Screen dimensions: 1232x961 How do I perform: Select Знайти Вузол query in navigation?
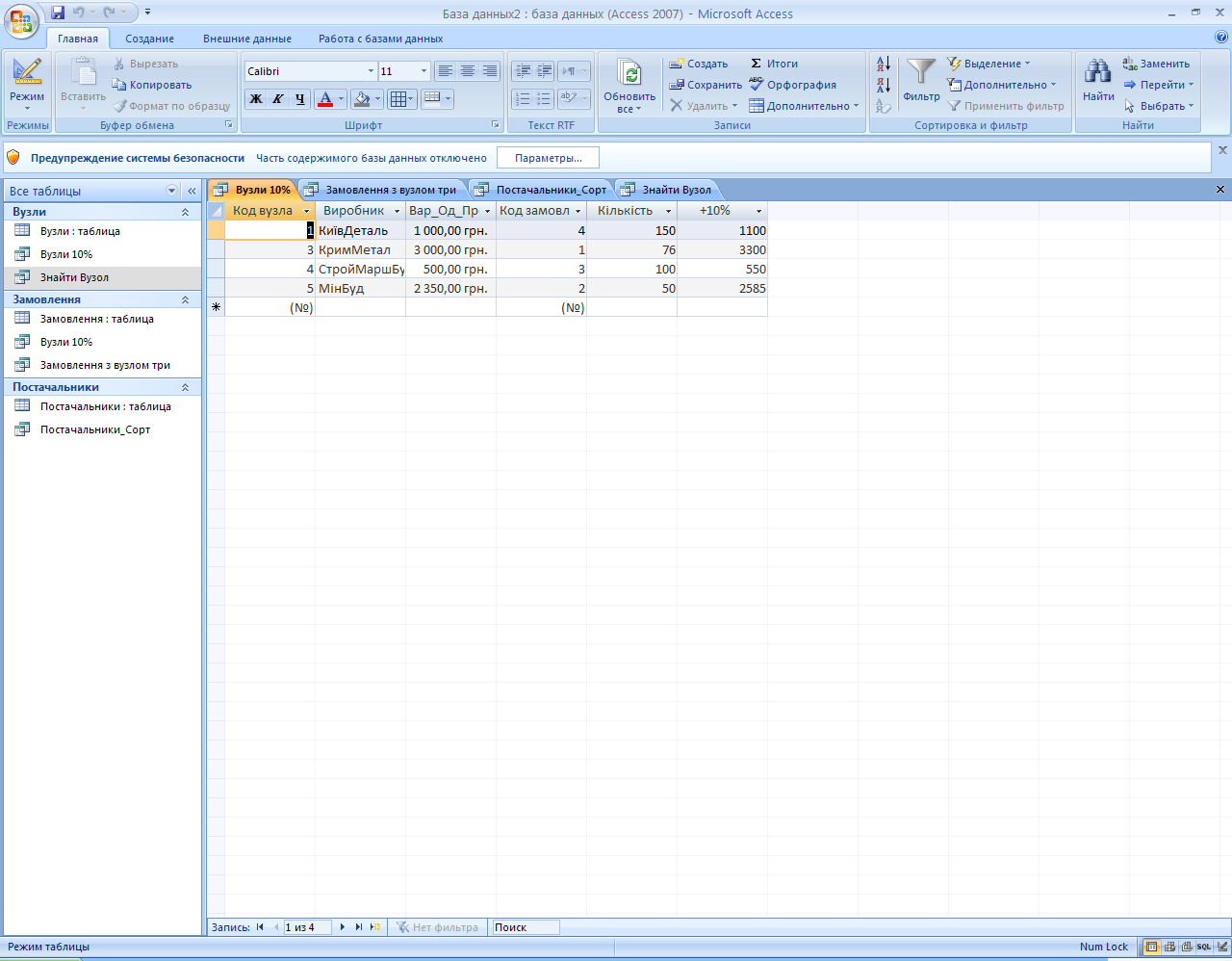(102, 277)
